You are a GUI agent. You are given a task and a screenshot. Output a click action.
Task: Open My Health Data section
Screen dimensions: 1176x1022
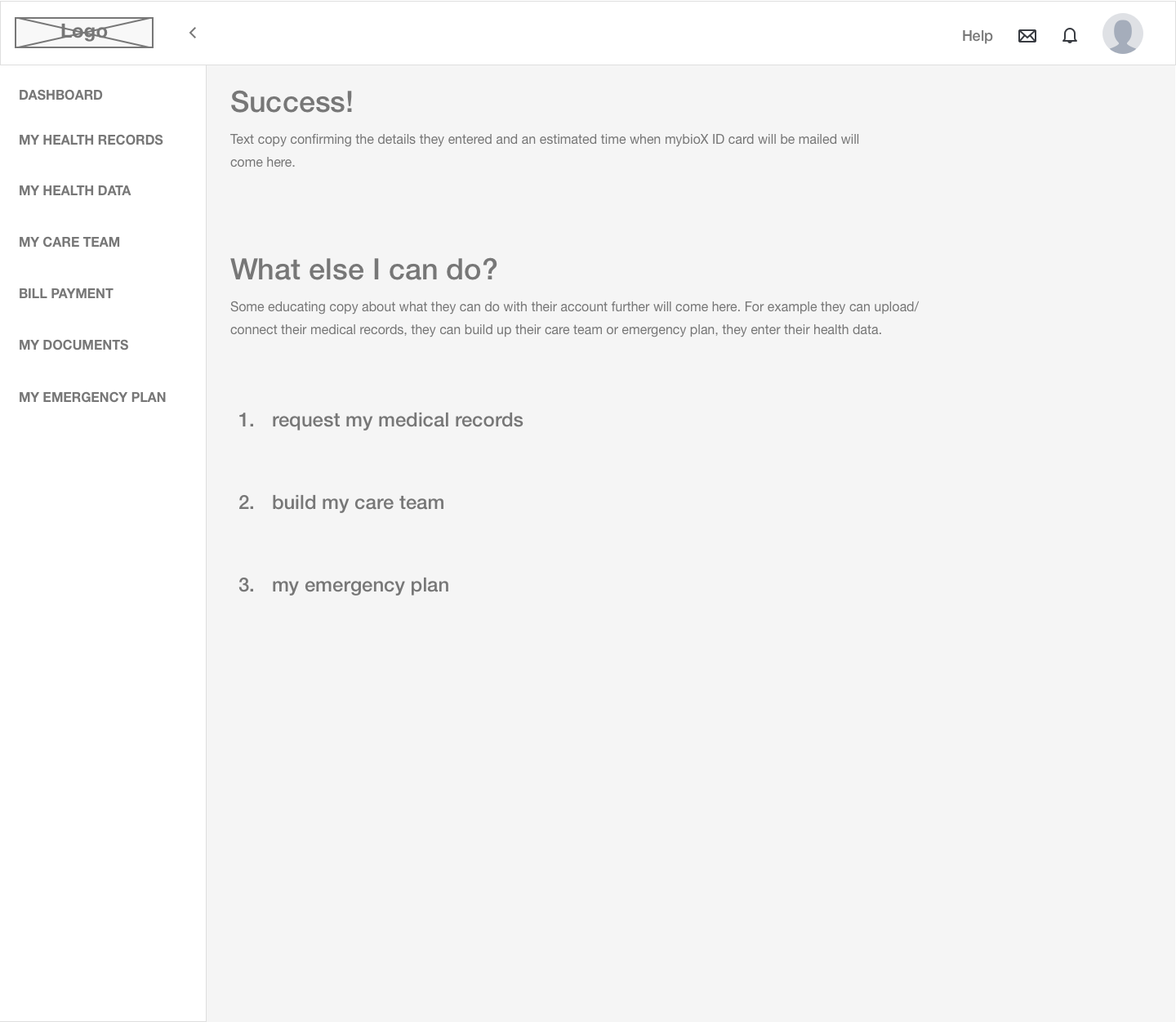point(75,190)
